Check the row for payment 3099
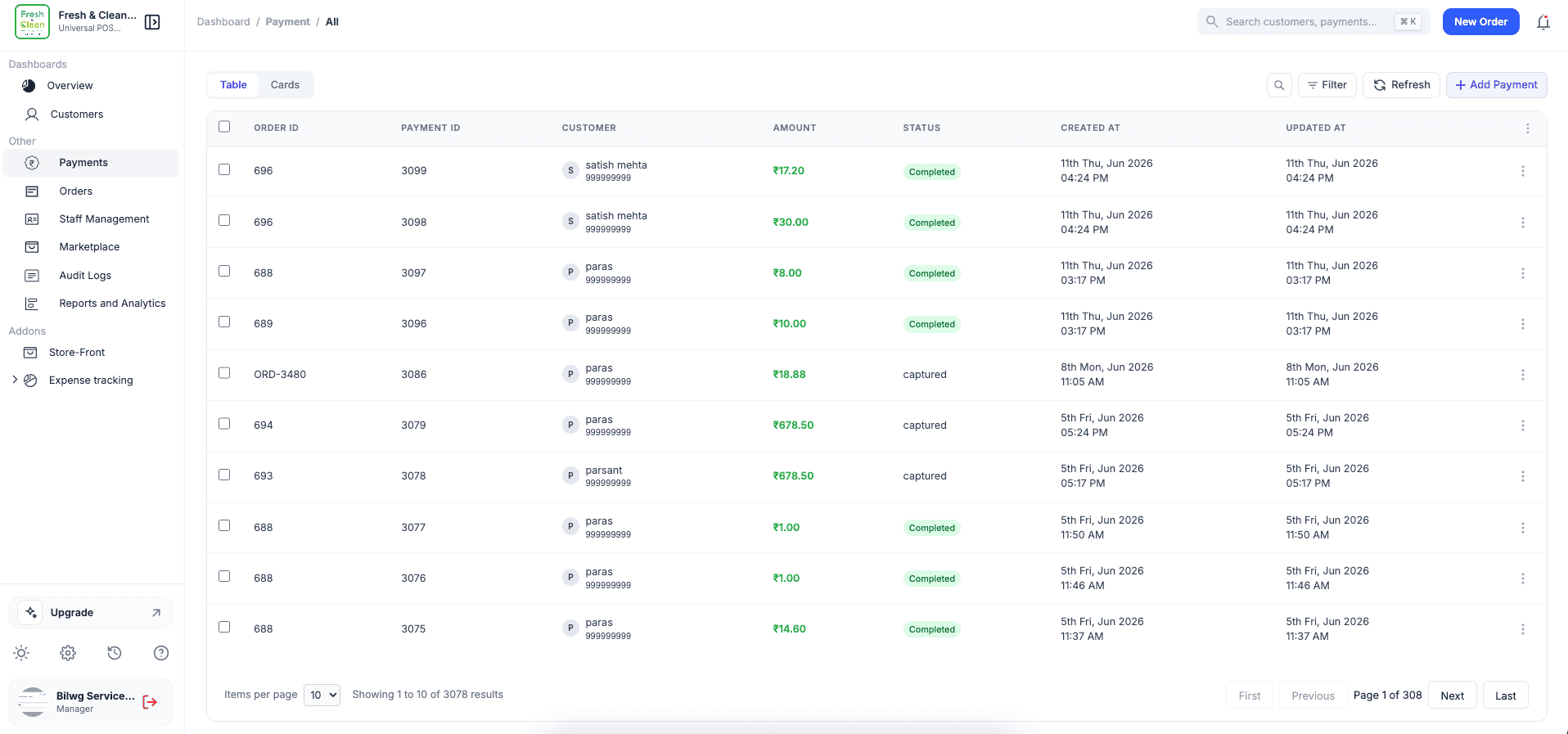This screenshot has height=734, width=1568. [224, 169]
